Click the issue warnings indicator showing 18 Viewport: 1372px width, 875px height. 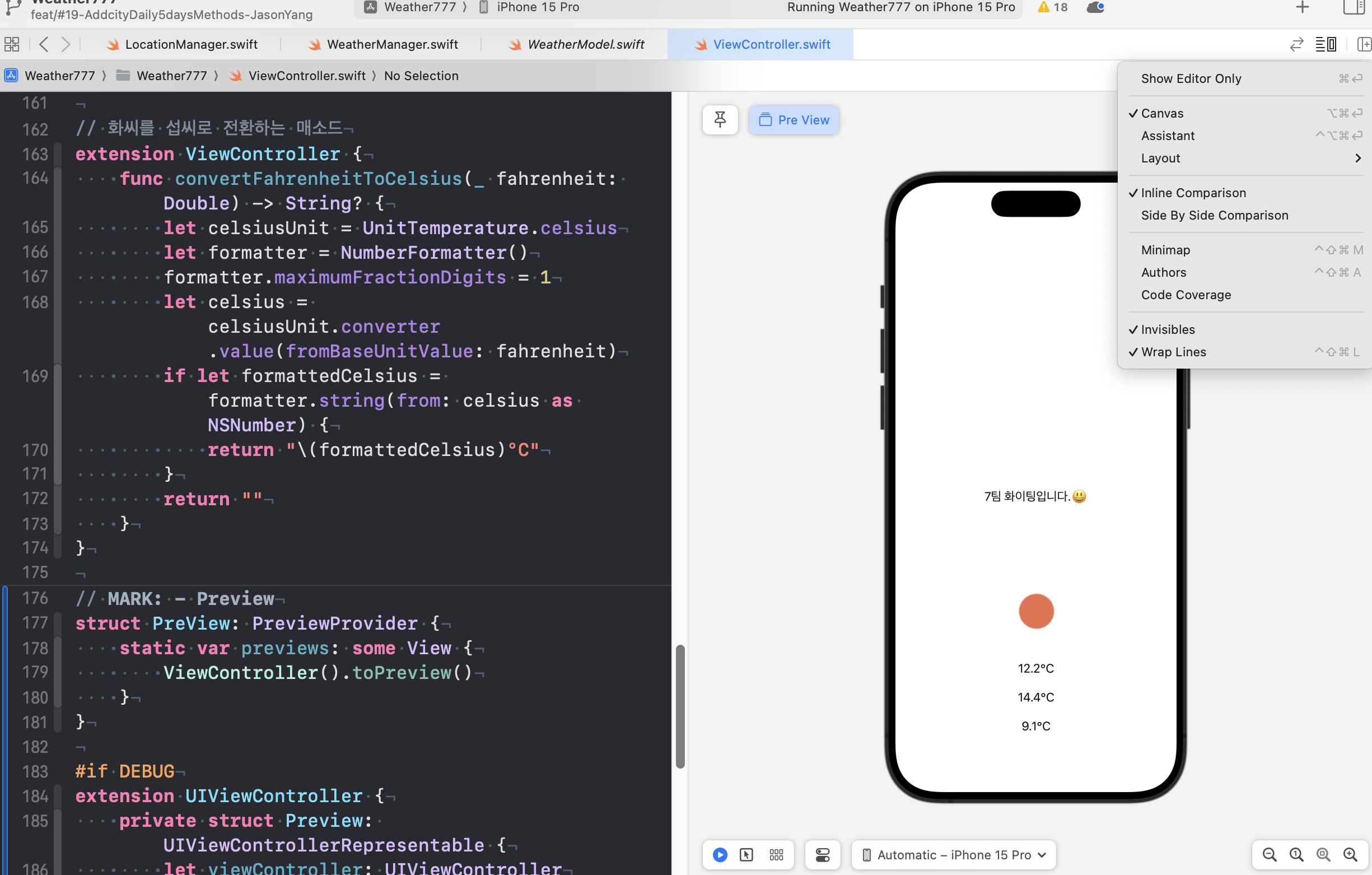pos(1052,7)
